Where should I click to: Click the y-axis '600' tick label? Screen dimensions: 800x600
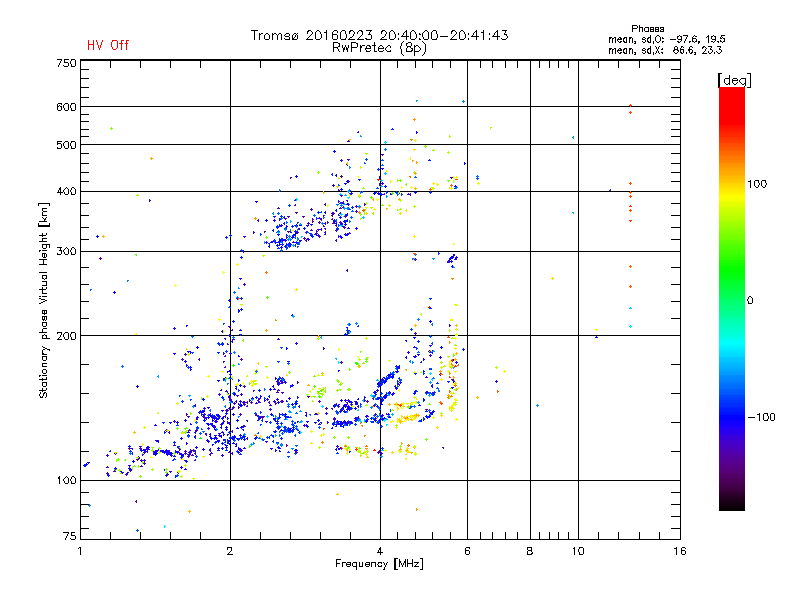click(66, 107)
